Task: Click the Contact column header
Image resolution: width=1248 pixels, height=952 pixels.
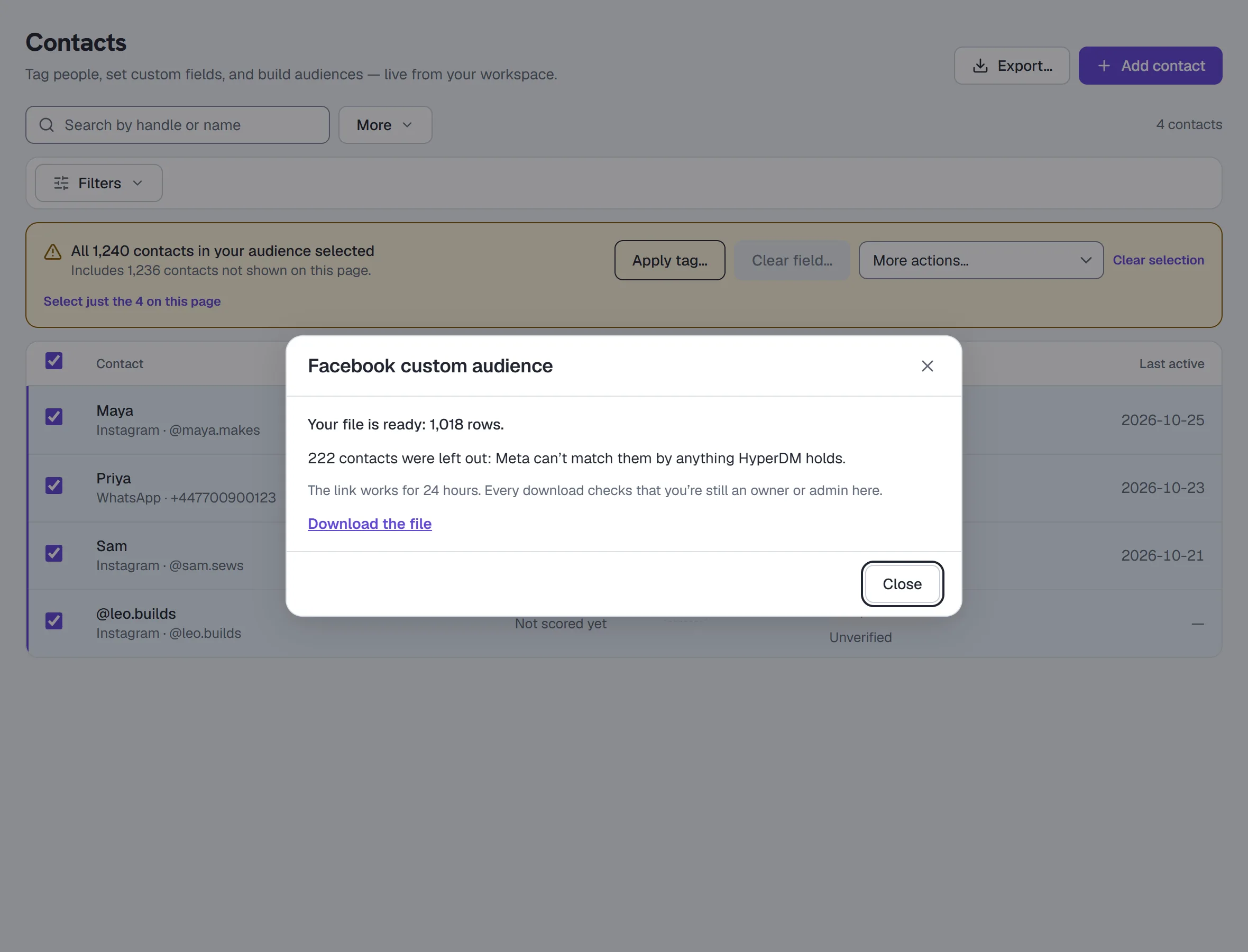Action: click(120, 364)
